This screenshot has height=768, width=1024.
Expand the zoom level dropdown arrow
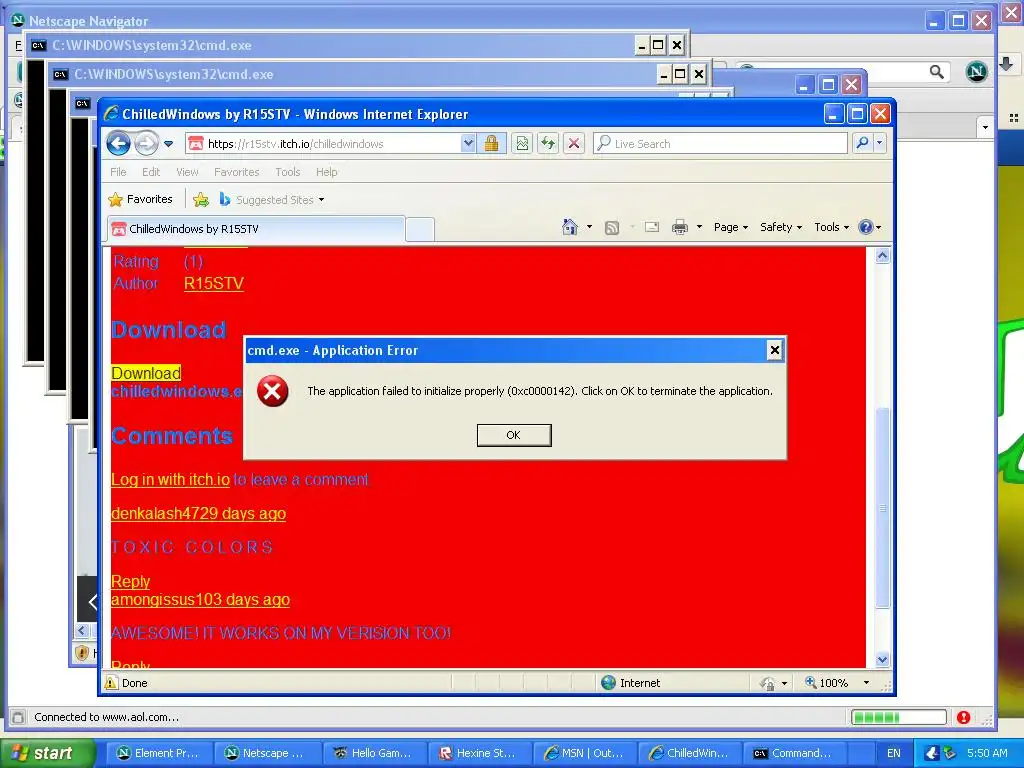(x=867, y=683)
